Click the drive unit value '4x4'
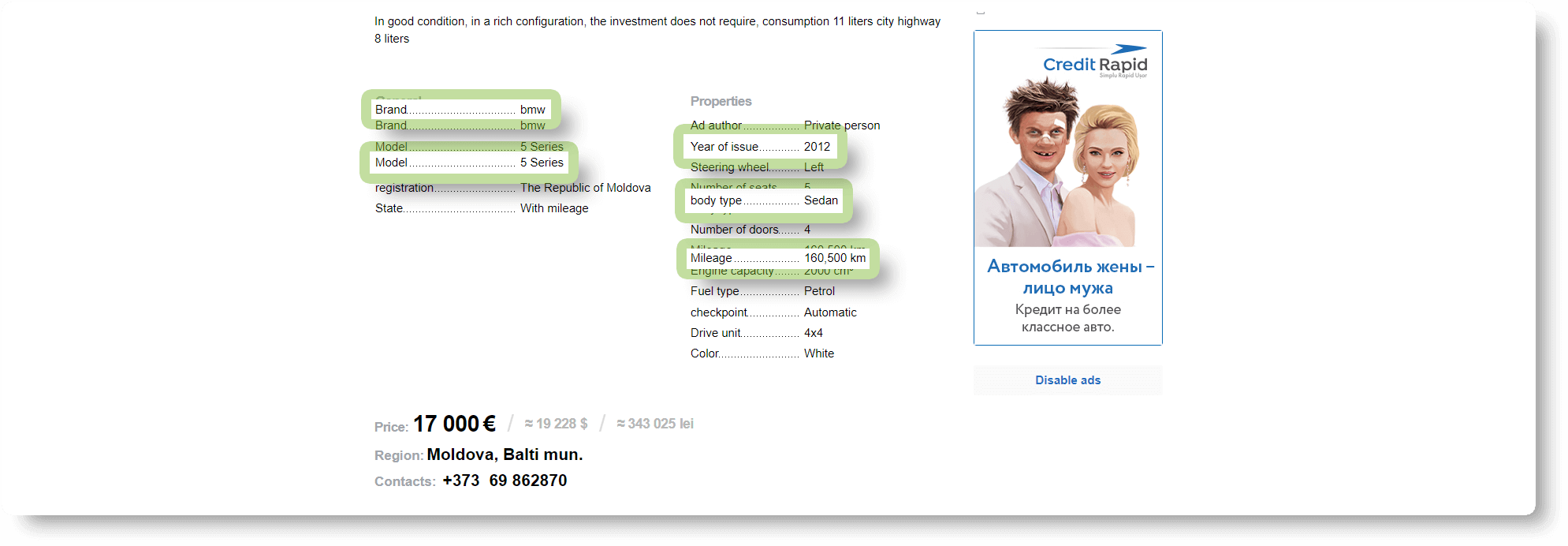The height and width of the screenshot is (546, 1568). (x=813, y=333)
